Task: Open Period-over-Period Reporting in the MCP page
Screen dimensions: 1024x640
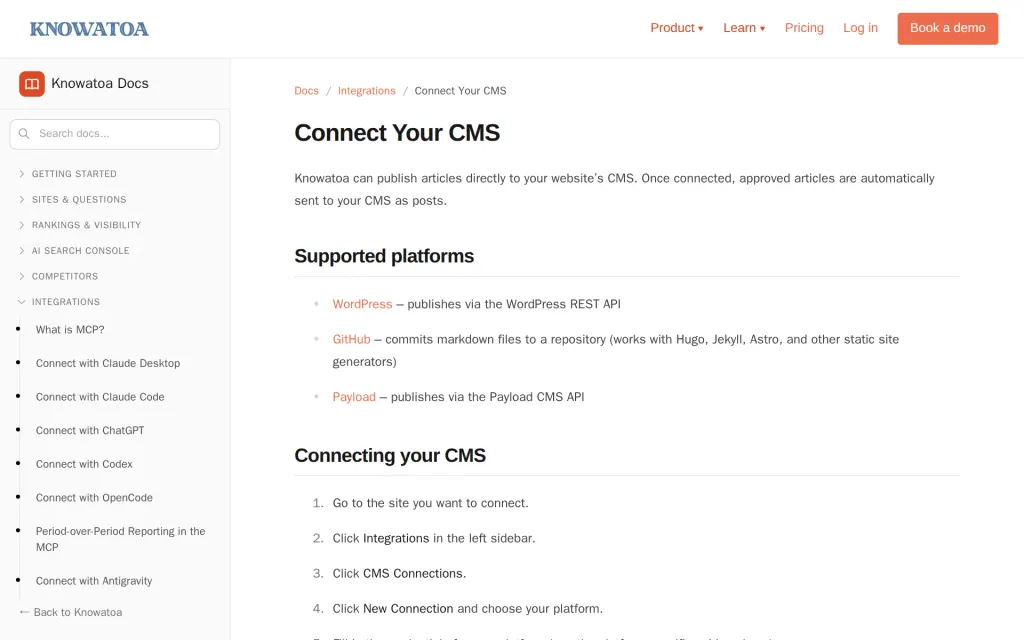Action: tap(121, 539)
